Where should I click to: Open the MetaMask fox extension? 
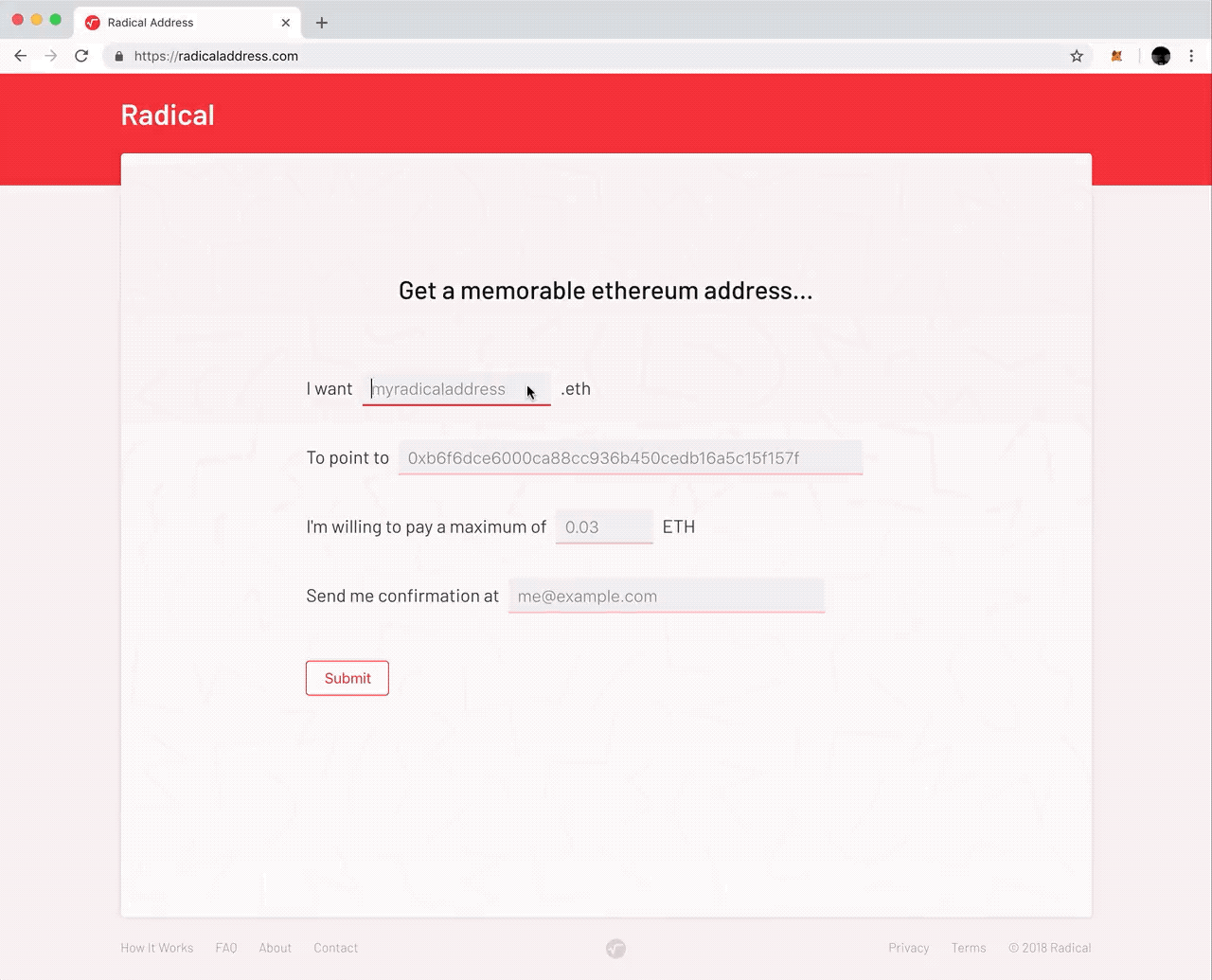coord(1116,56)
